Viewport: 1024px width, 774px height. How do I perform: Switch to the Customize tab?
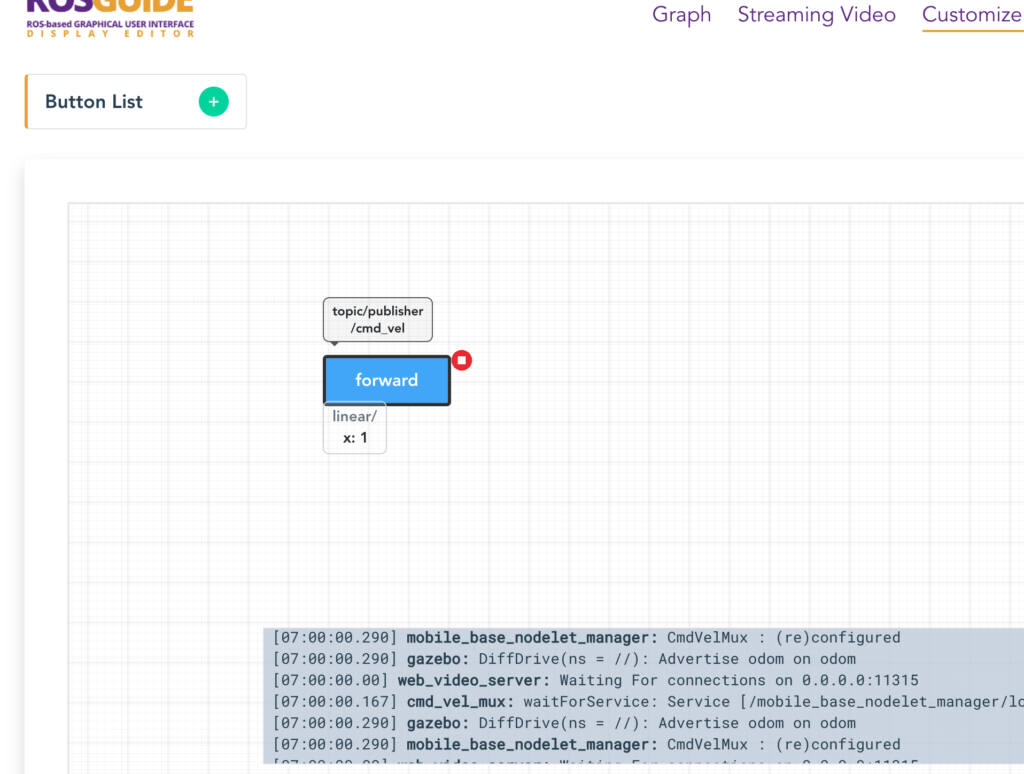tap(971, 15)
